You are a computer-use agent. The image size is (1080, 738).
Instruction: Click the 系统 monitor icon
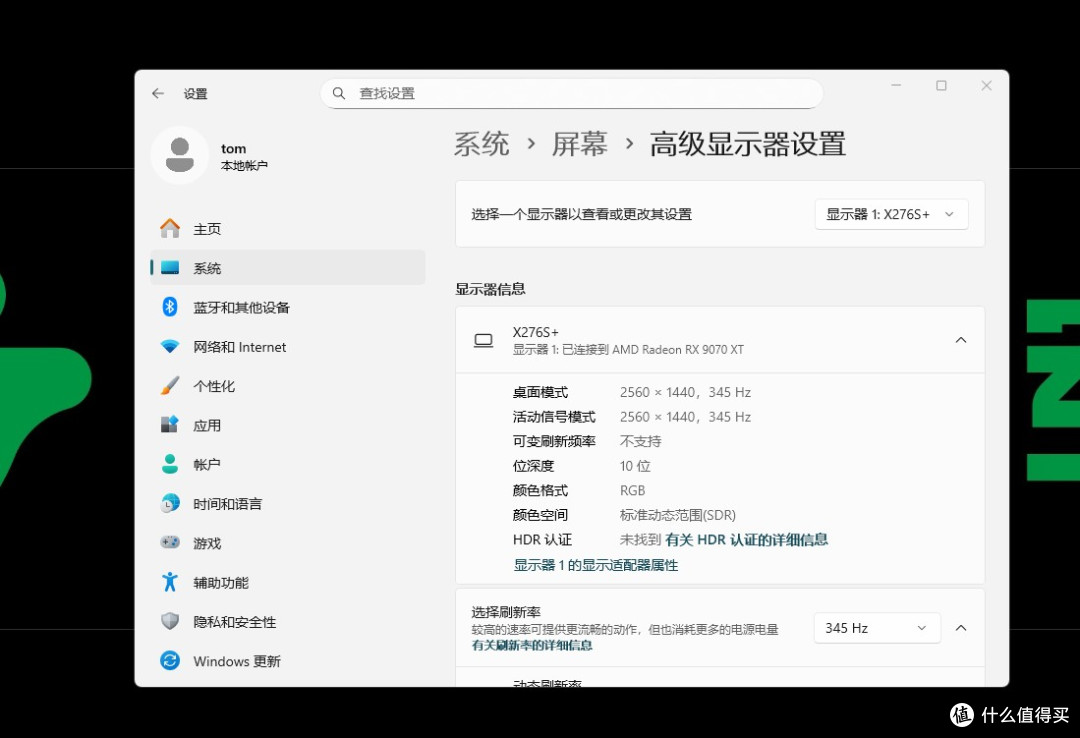[x=170, y=267]
